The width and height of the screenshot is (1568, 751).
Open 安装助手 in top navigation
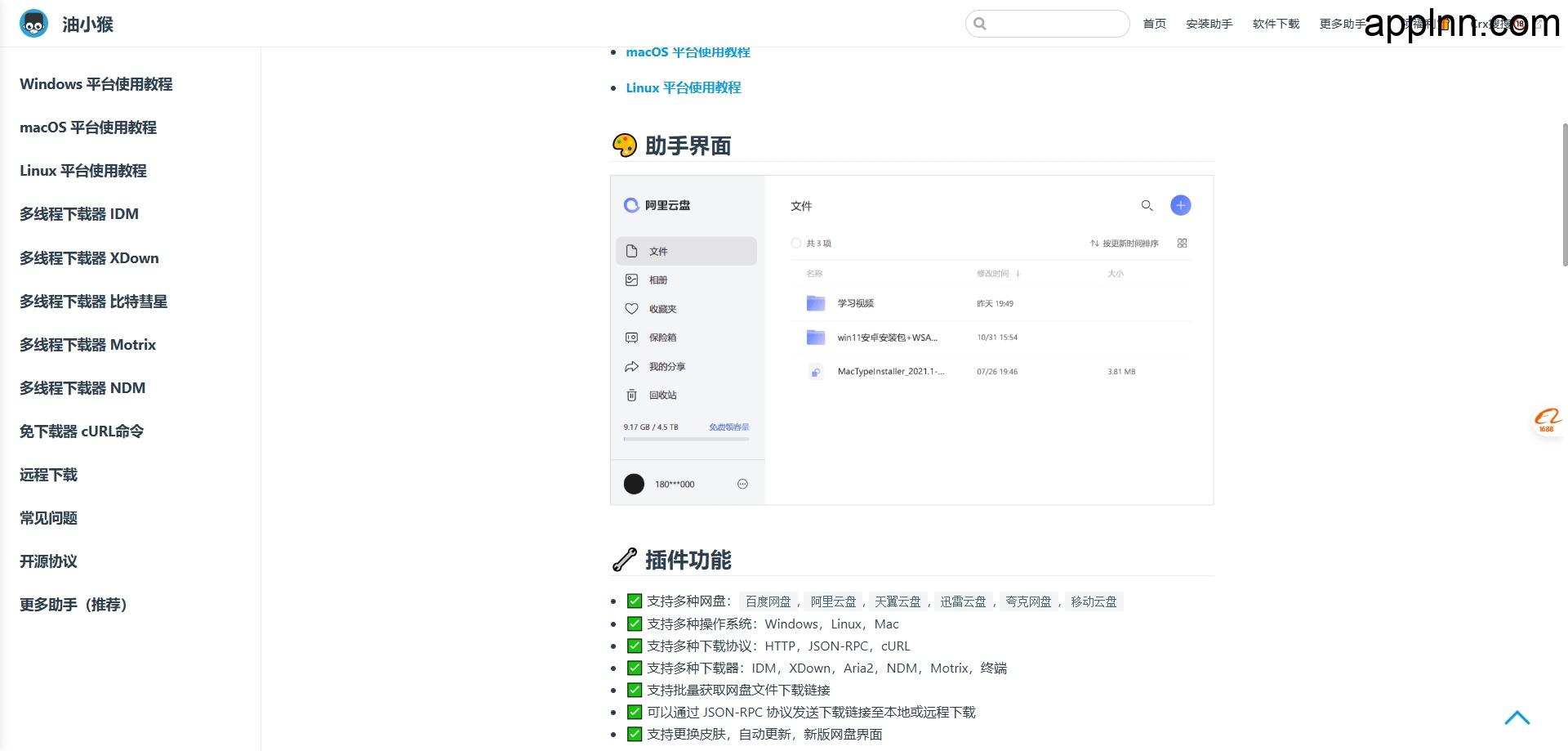pos(1209,24)
